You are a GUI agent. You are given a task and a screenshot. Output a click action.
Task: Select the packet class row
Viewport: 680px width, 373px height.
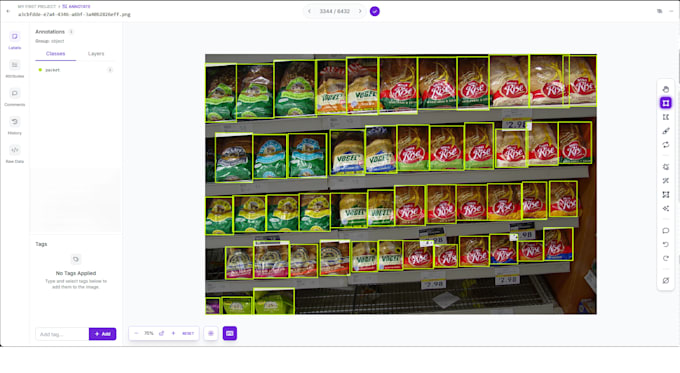point(75,70)
